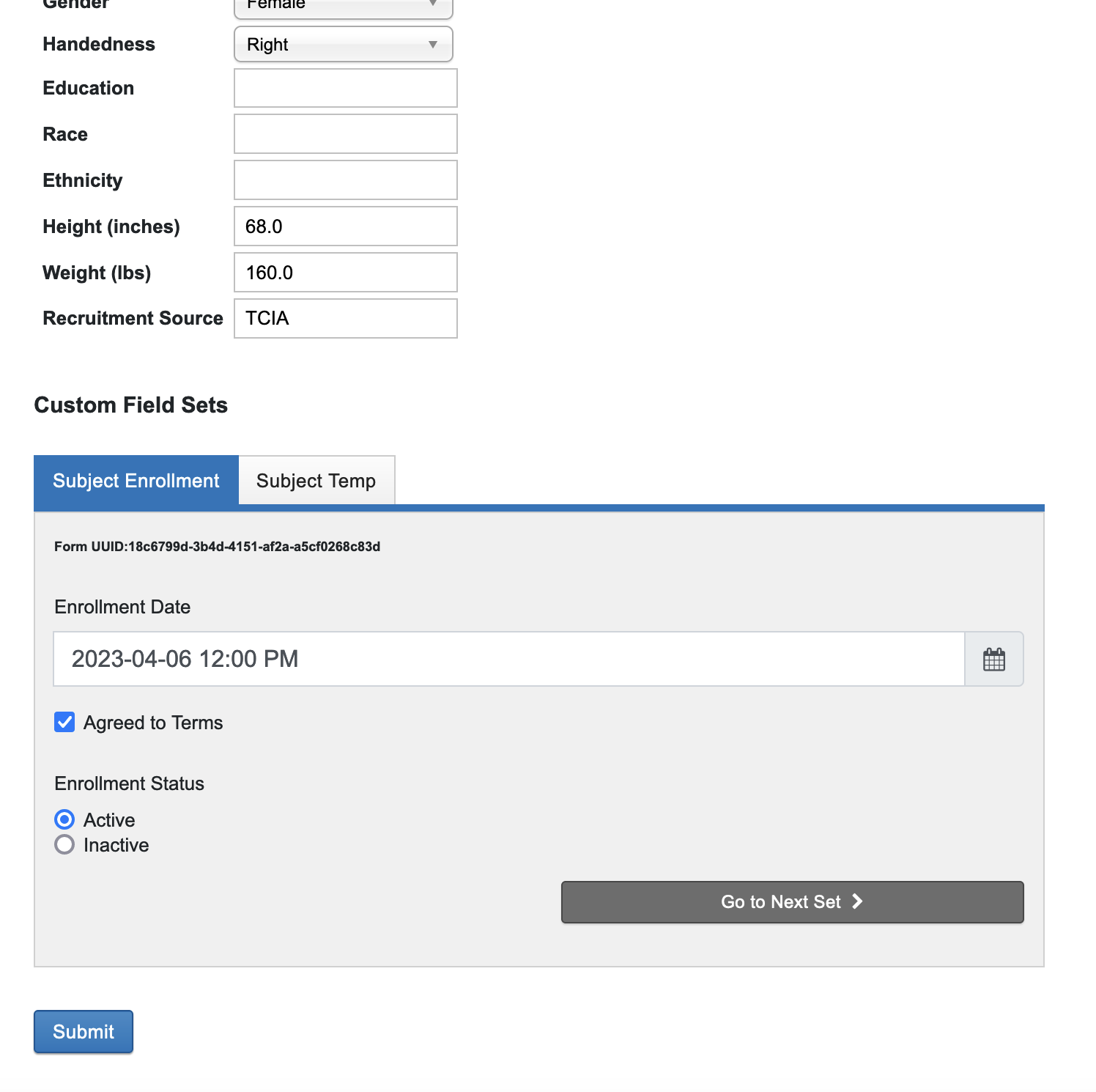Click the Height (inches) field

[345, 226]
